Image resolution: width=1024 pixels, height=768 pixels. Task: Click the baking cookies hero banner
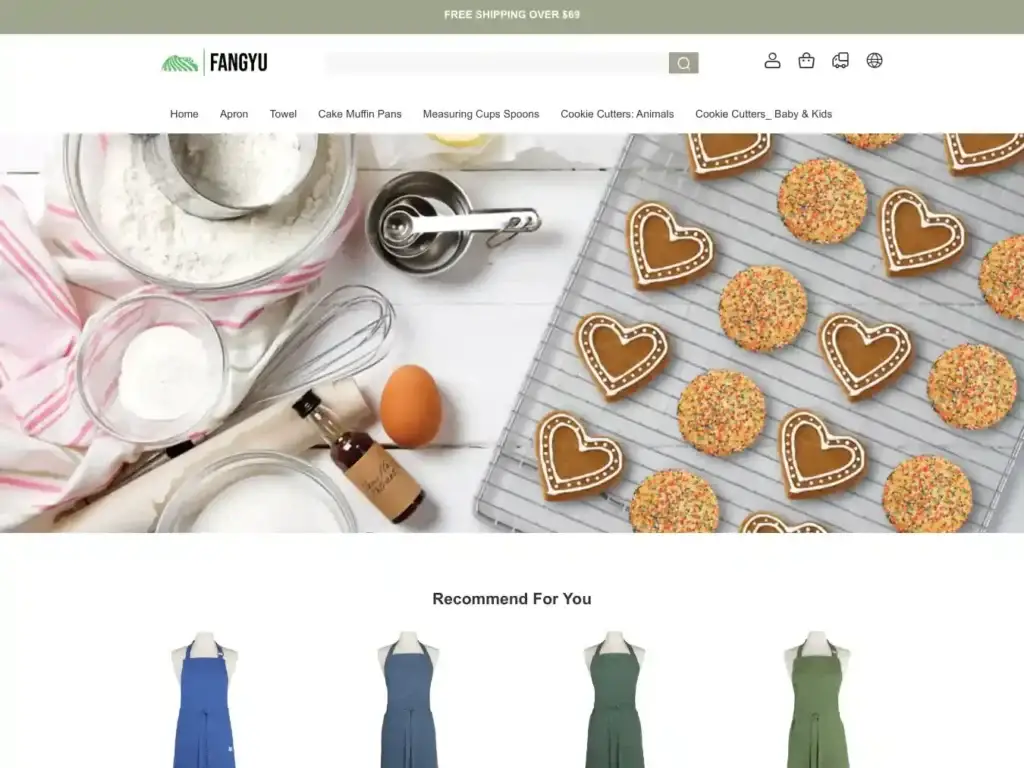coord(512,333)
